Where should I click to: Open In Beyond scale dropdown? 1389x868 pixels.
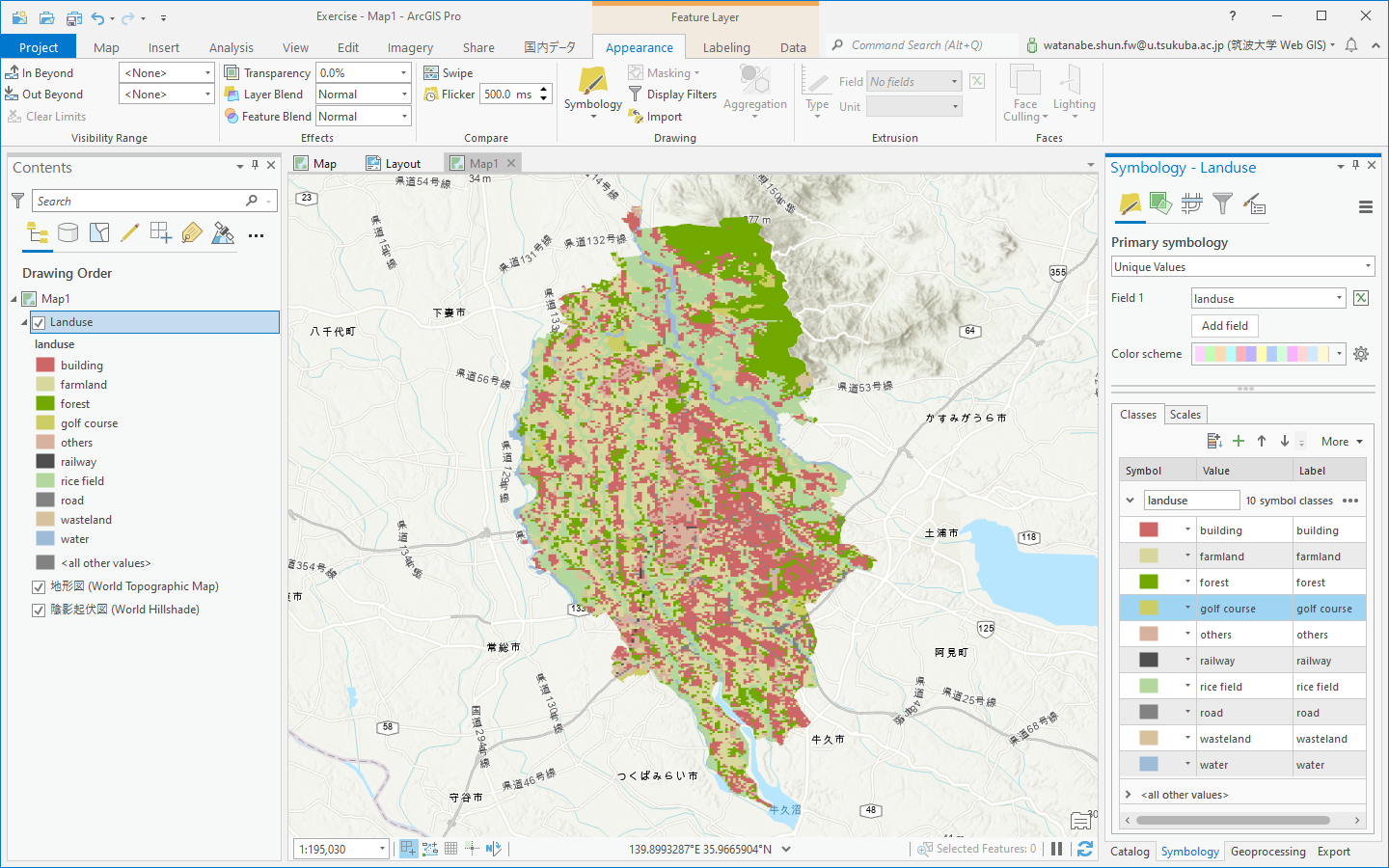pyautogui.click(x=207, y=72)
